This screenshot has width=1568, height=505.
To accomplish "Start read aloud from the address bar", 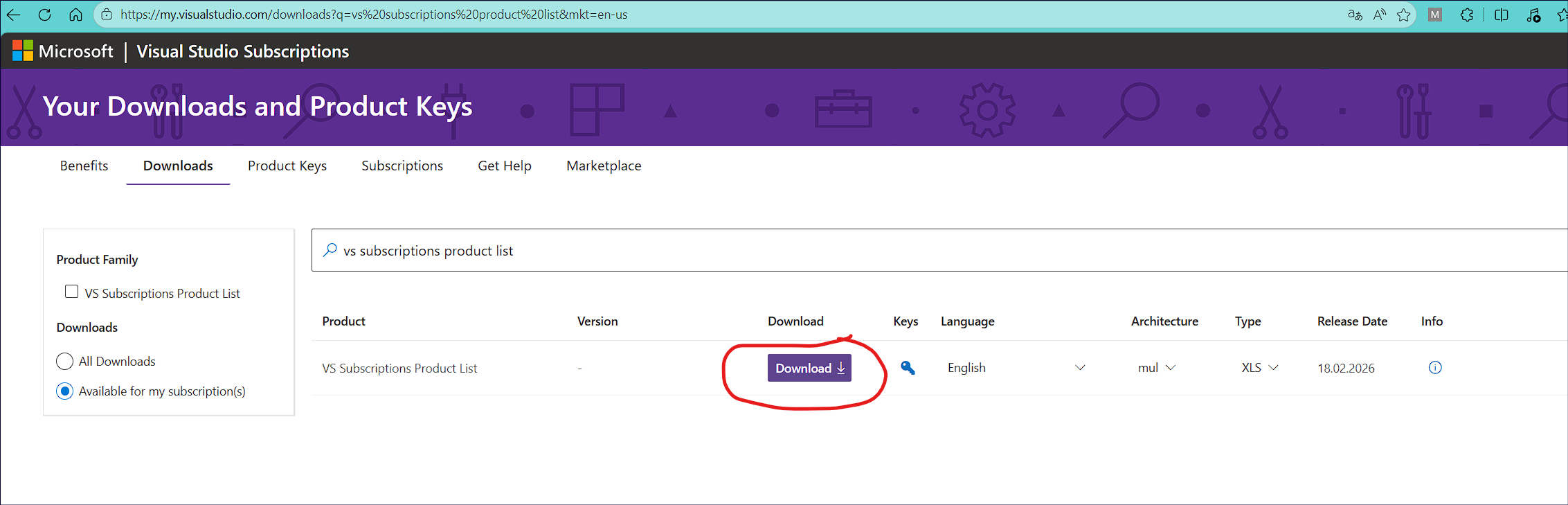I will (1380, 15).
